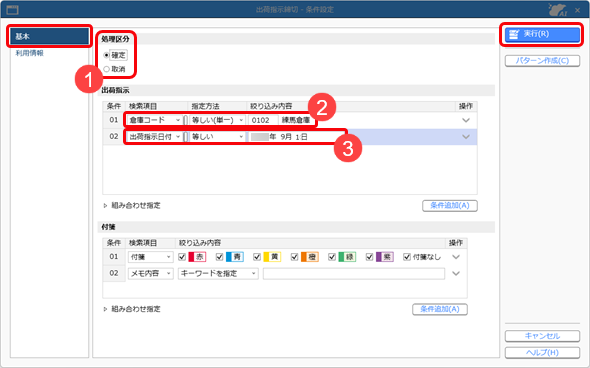Viewport: 590px width, 368px height.
Task: Click the 0102 warehouse code field
Action: (263, 120)
